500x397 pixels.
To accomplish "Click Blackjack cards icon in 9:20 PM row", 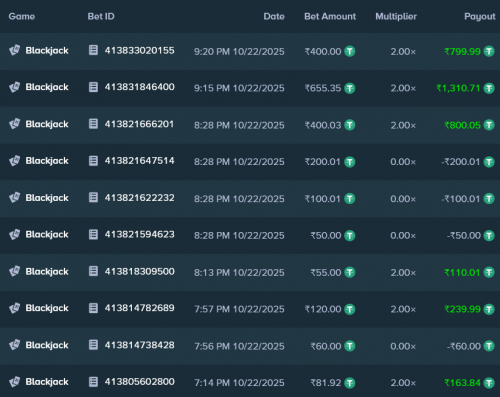I will [15, 50].
